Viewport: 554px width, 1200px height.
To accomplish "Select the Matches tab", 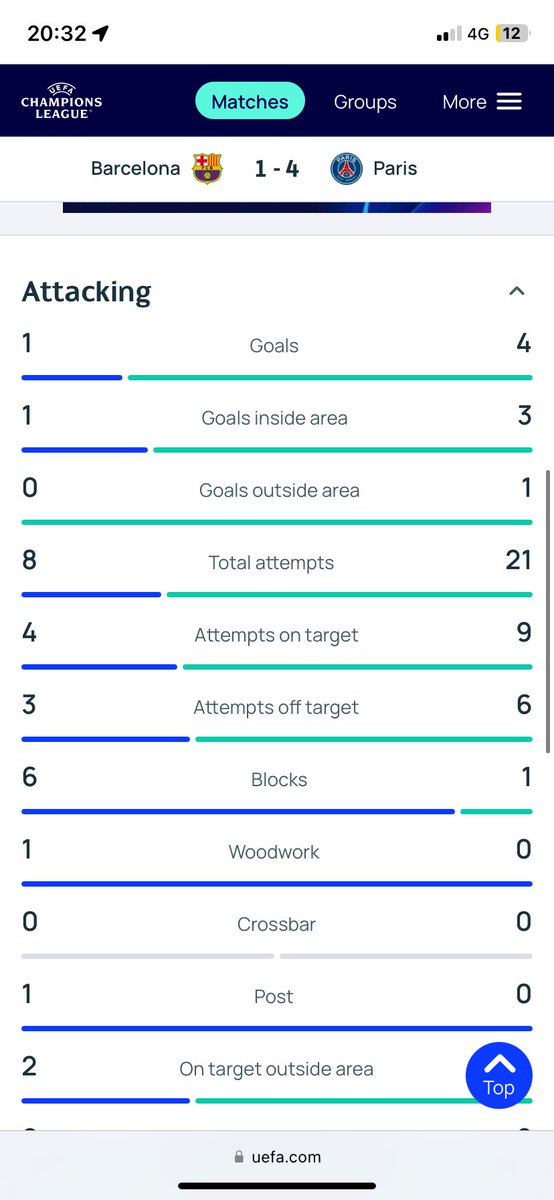I will click(x=250, y=102).
